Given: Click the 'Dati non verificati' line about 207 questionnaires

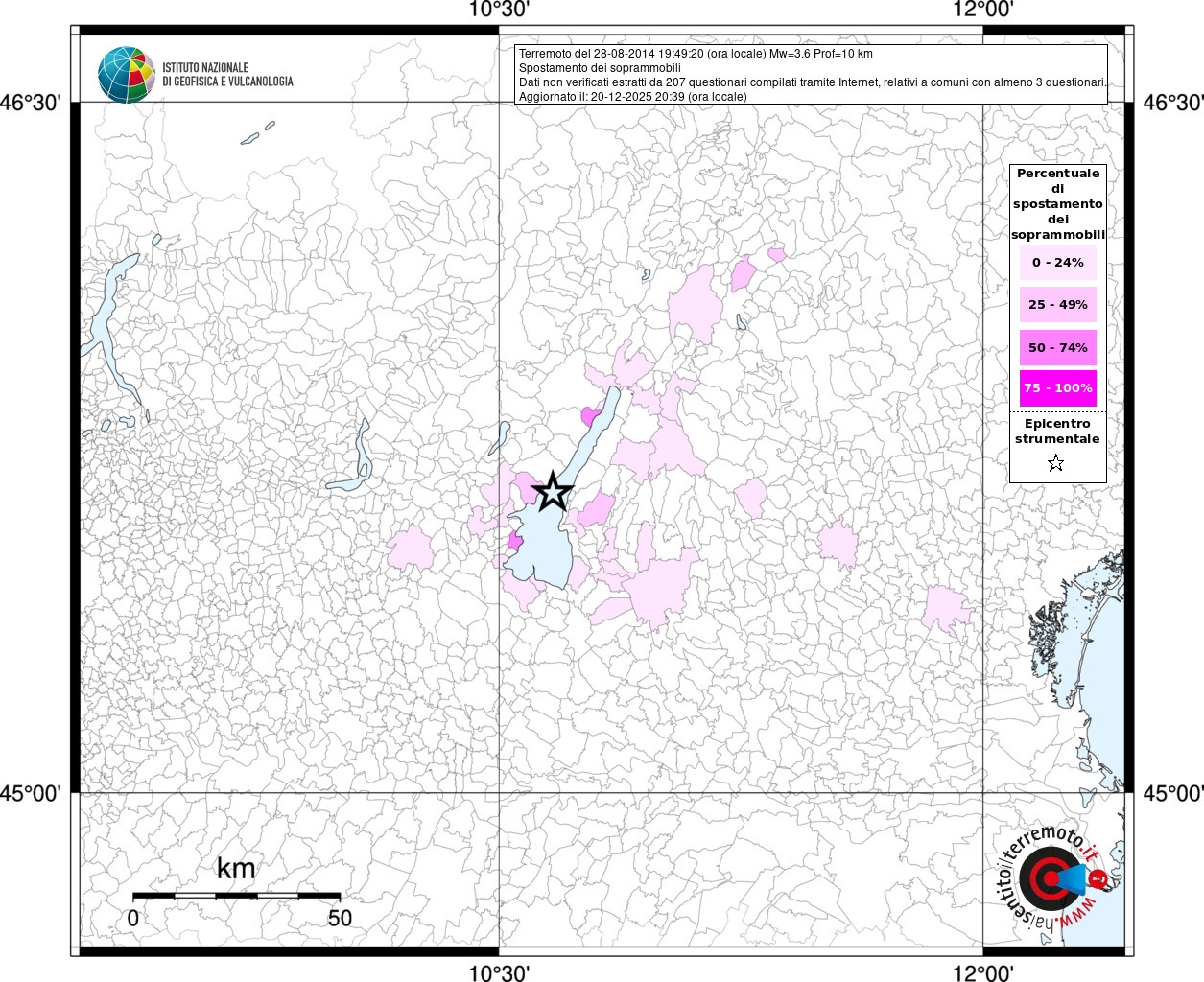Looking at the screenshot, I should (813, 82).
